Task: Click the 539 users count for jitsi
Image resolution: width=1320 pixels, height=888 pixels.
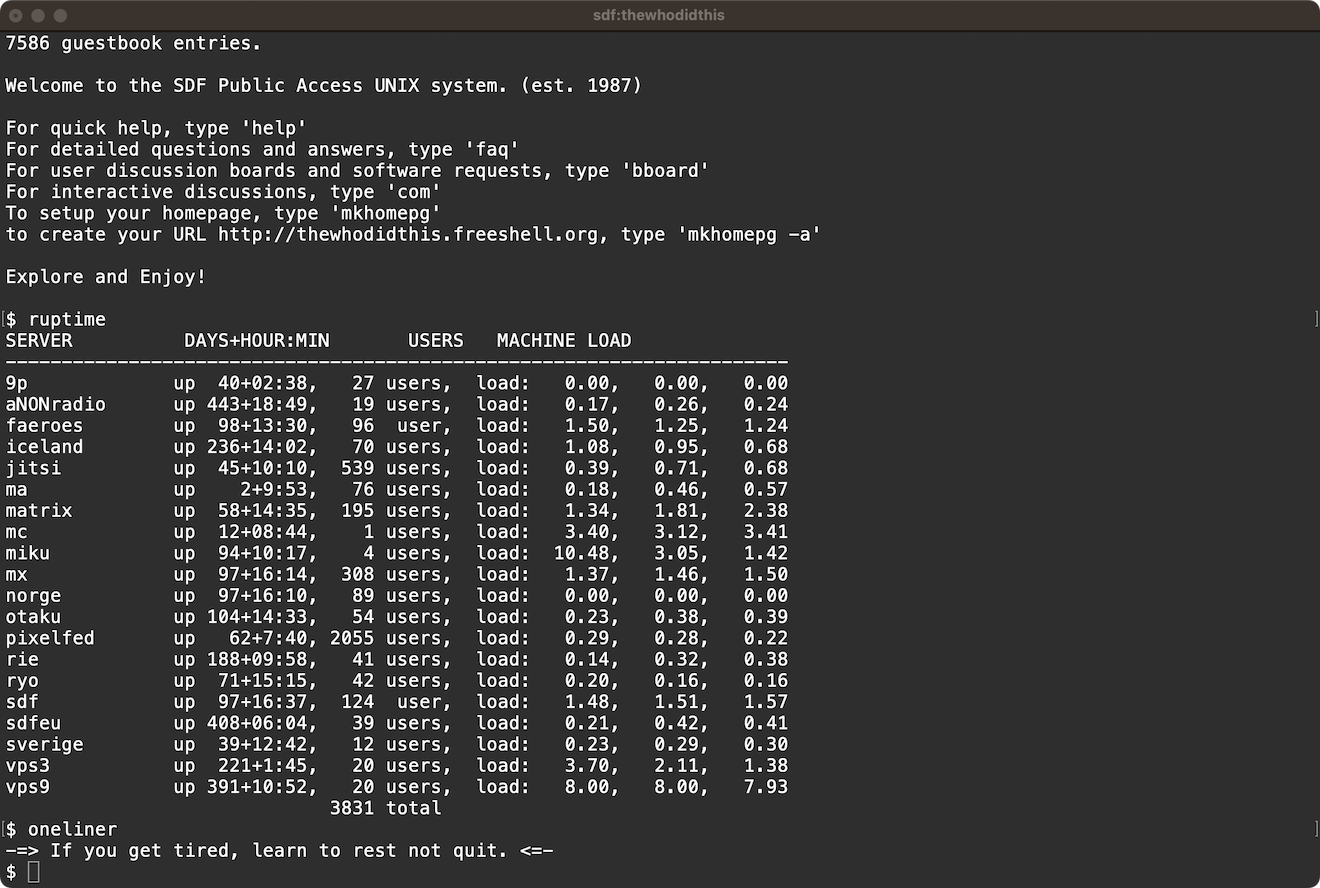Action: pos(358,468)
